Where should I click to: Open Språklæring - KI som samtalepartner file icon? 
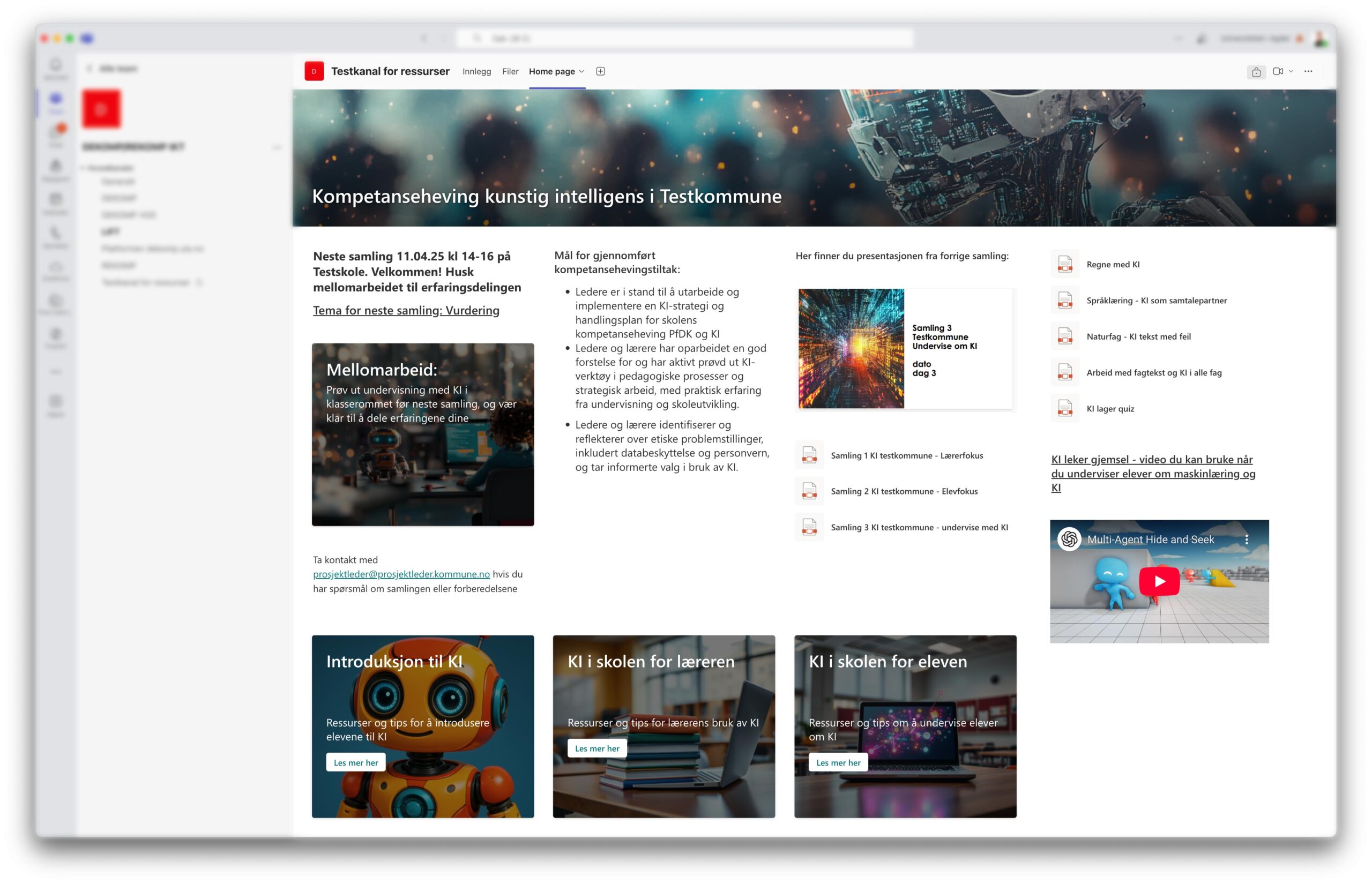[x=1065, y=300]
